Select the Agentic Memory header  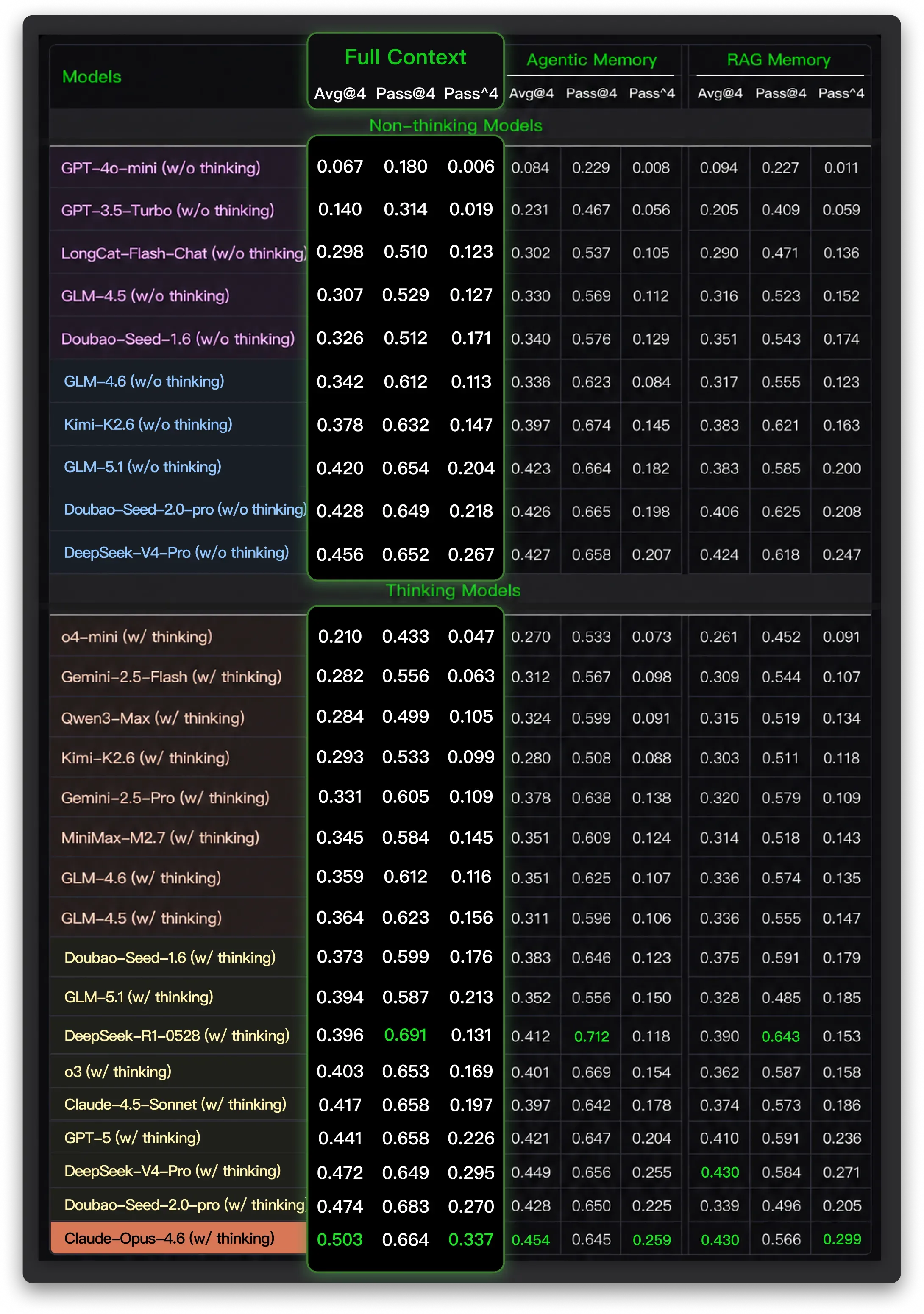(591, 59)
